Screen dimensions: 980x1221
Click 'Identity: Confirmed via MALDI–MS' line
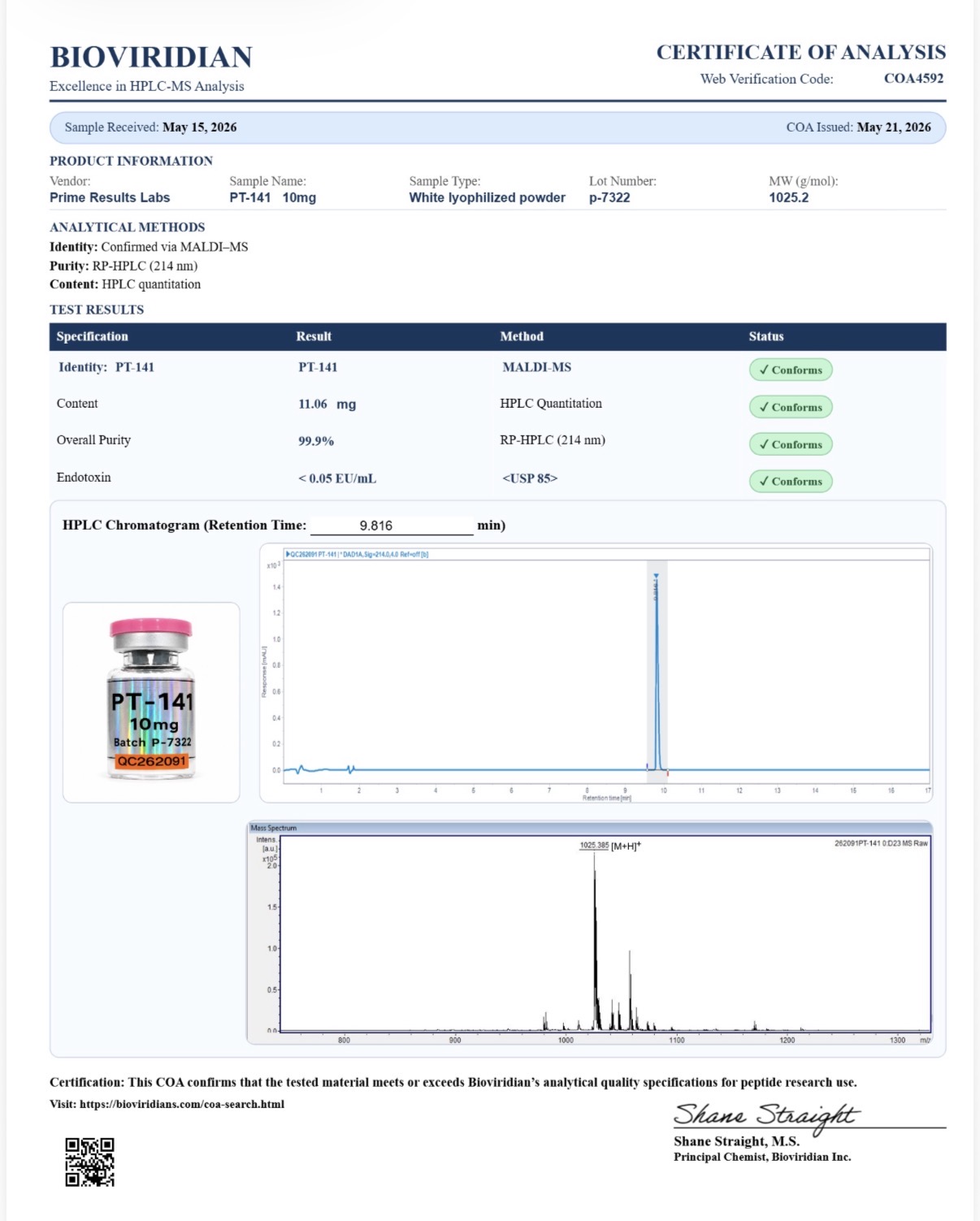(x=149, y=247)
